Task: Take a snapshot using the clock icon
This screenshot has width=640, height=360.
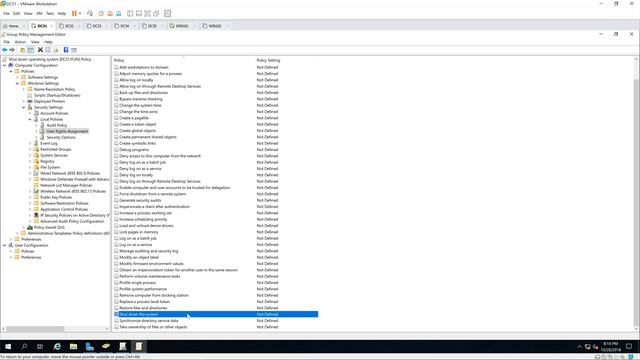Action: (x=101, y=13)
